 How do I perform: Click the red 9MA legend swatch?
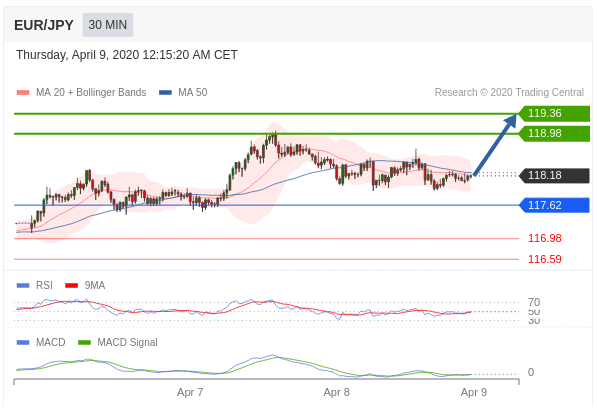[72, 286]
